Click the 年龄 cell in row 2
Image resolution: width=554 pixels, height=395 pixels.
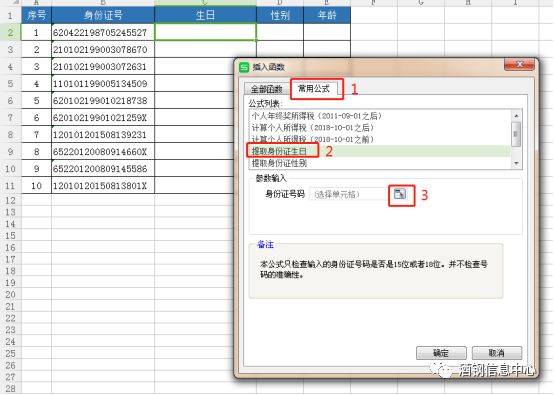tap(327, 32)
